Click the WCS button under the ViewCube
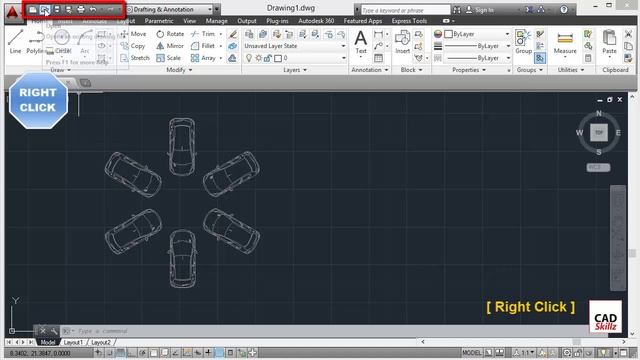 (x=598, y=167)
